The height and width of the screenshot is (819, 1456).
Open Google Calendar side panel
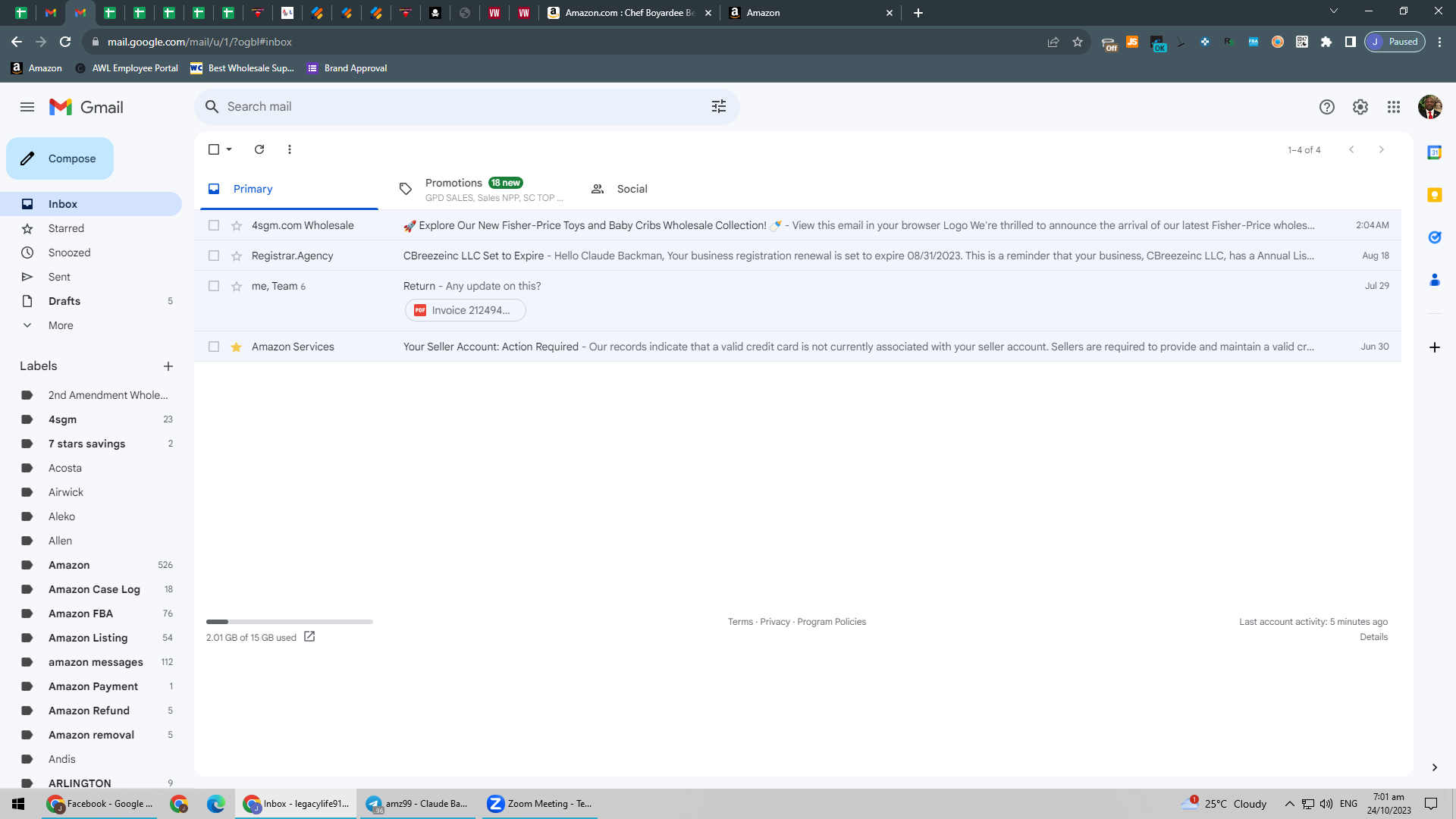click(1435, 152)
